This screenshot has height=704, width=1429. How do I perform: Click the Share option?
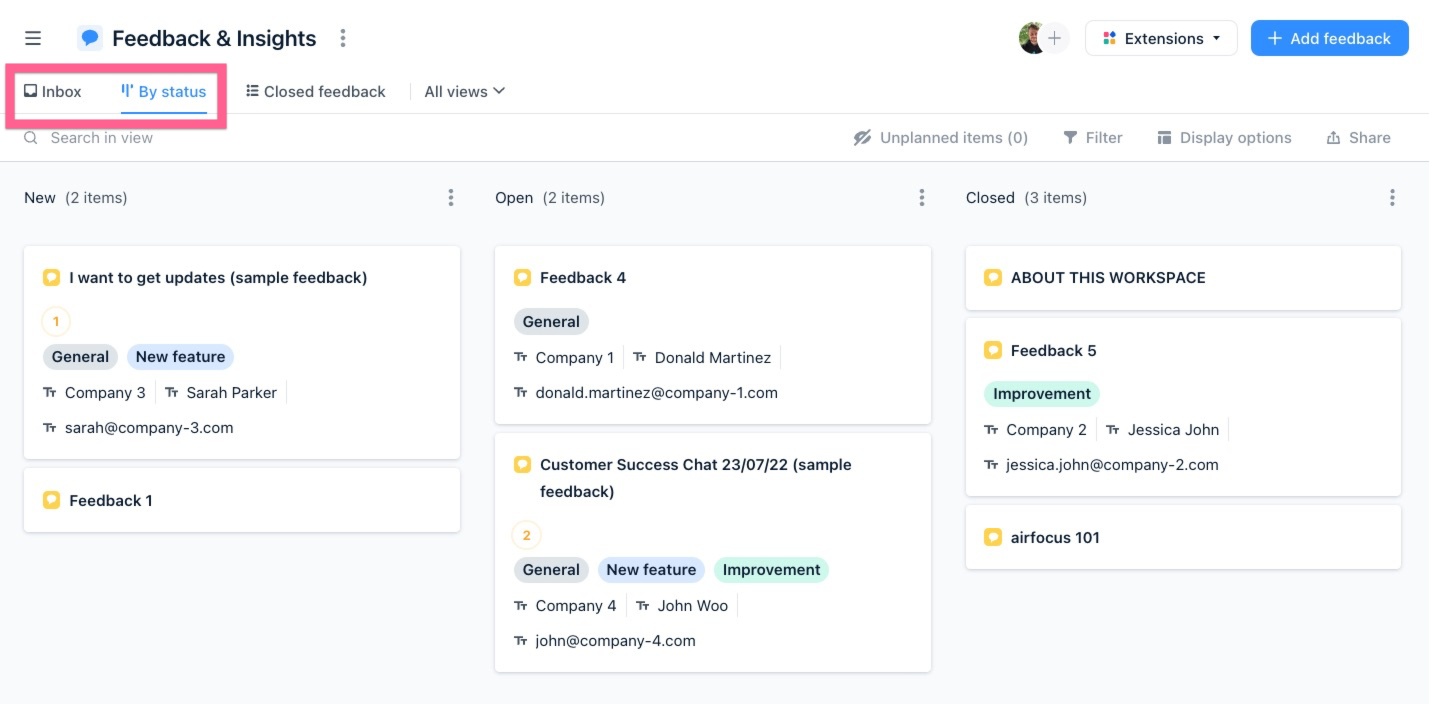(x=1358, y=137)
